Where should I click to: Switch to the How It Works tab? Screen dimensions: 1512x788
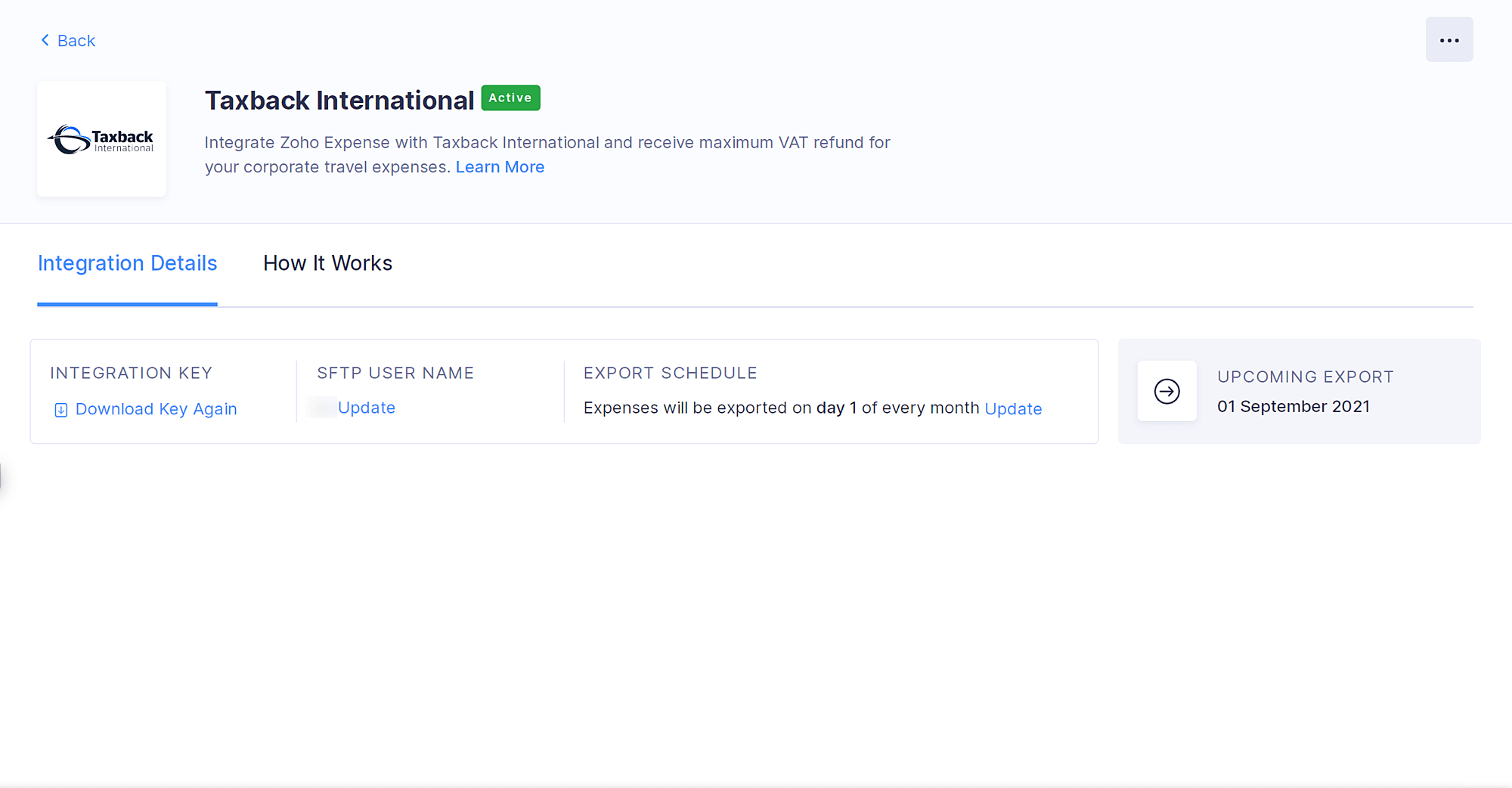327,263
